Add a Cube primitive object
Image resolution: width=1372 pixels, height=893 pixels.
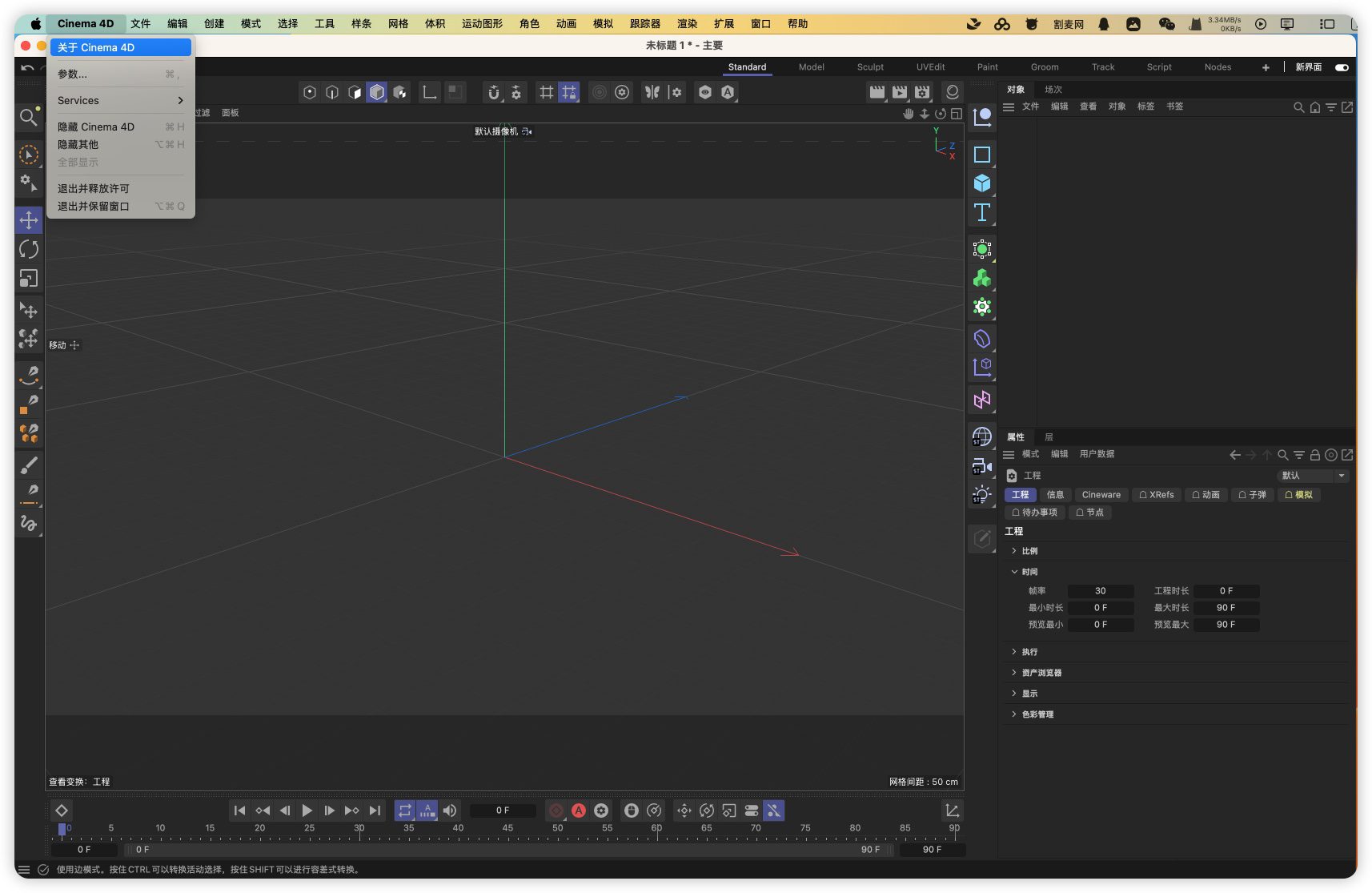click(x=982, y=183)
